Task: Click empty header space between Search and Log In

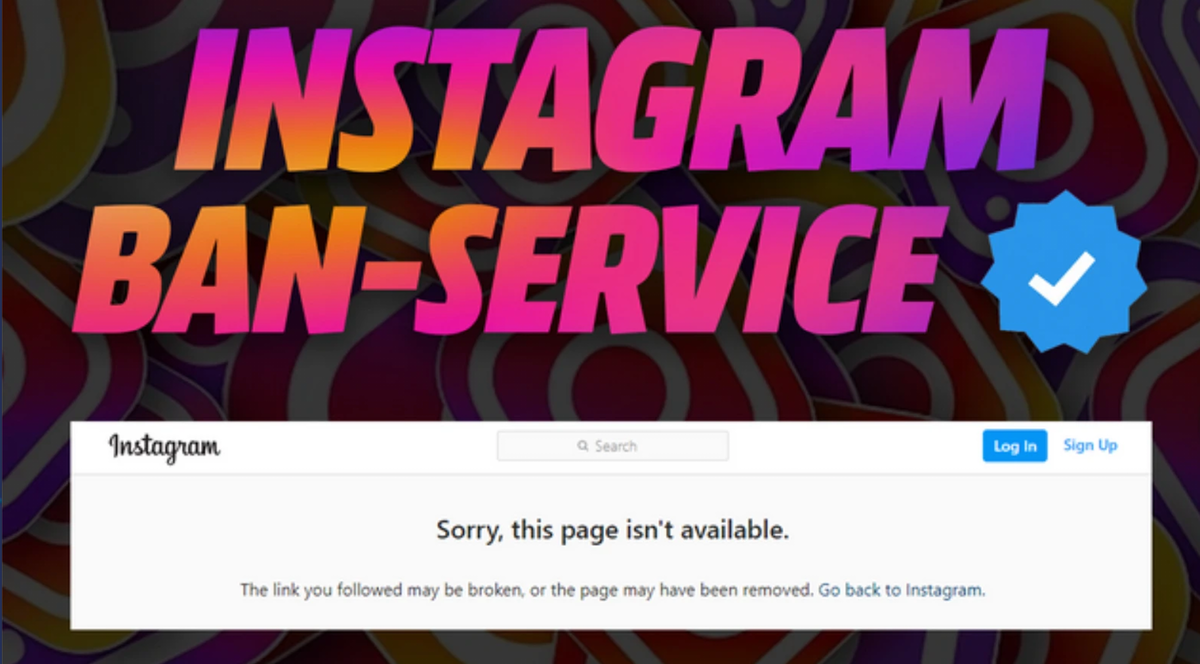Action: pos(855,446)
